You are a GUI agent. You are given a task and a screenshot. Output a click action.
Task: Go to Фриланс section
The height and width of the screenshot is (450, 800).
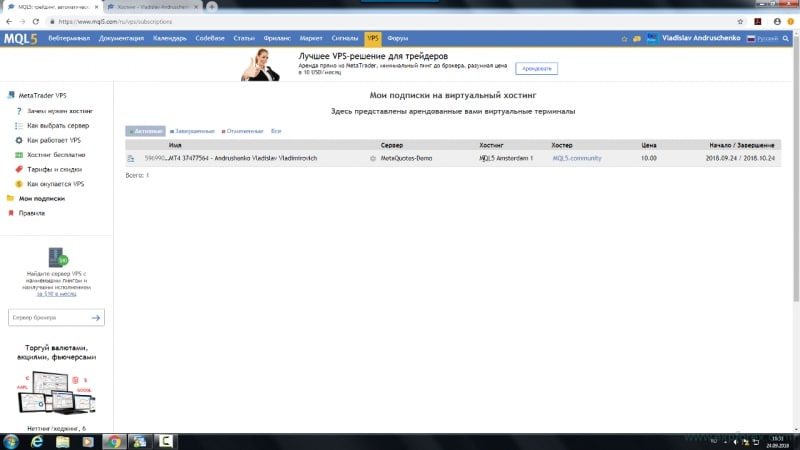[x=277, y=38]
